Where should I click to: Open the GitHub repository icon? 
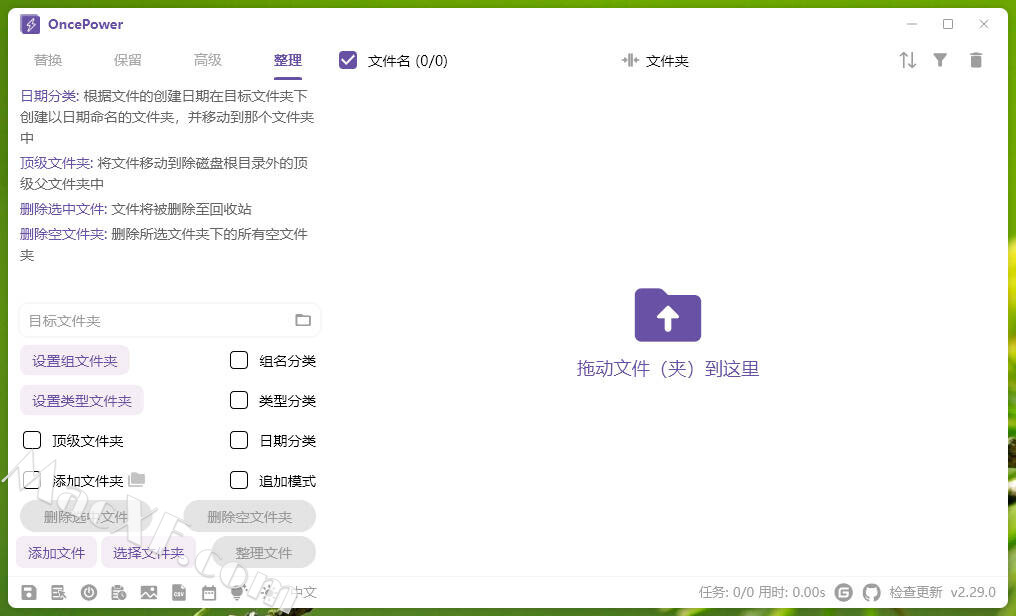872,592
